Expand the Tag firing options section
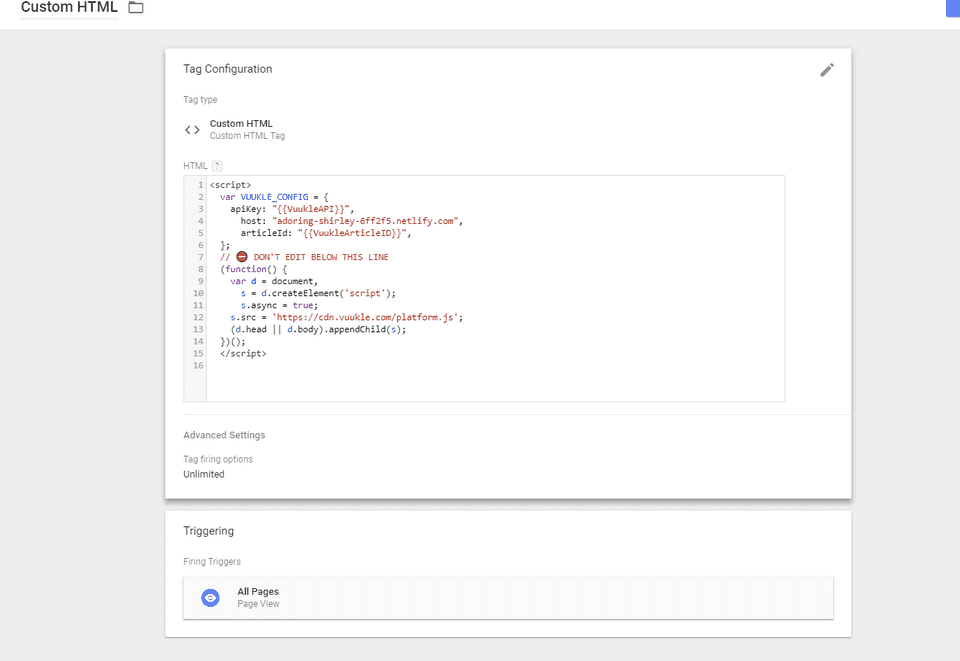The width and height of the screenshot is (960, 661). [217, 458]
